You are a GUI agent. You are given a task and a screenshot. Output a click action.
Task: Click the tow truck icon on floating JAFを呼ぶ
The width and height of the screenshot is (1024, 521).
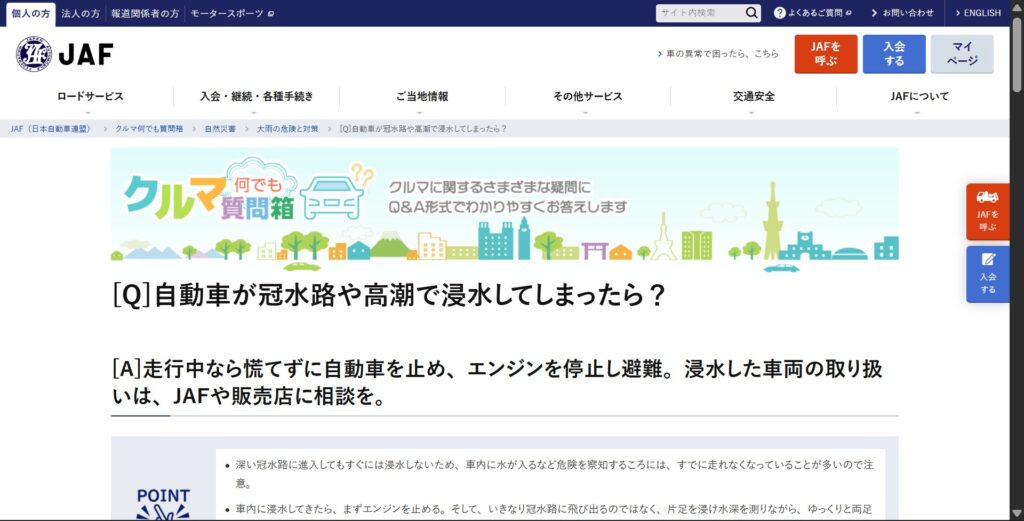(987, 197)
